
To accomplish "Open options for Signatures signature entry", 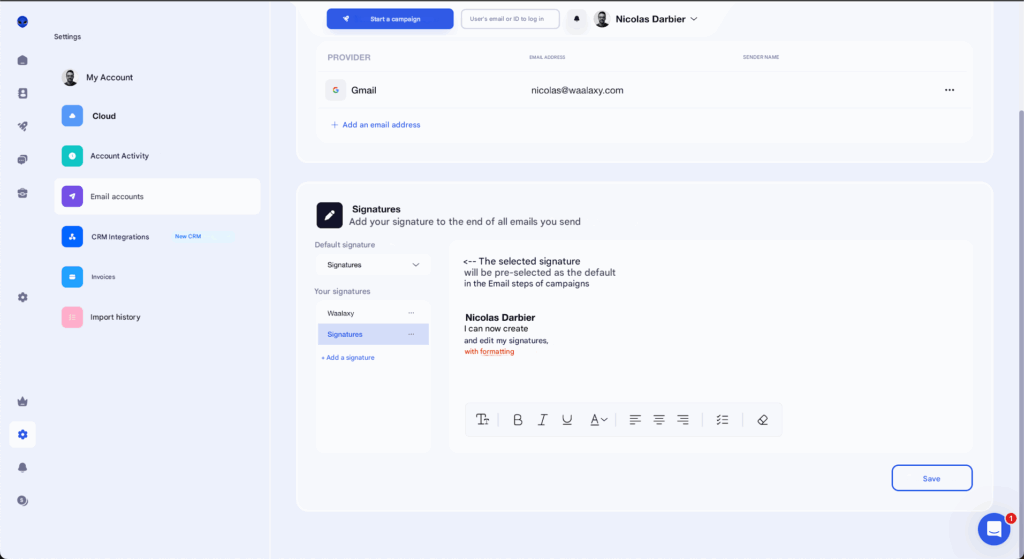I will click(x=411, y=334).
